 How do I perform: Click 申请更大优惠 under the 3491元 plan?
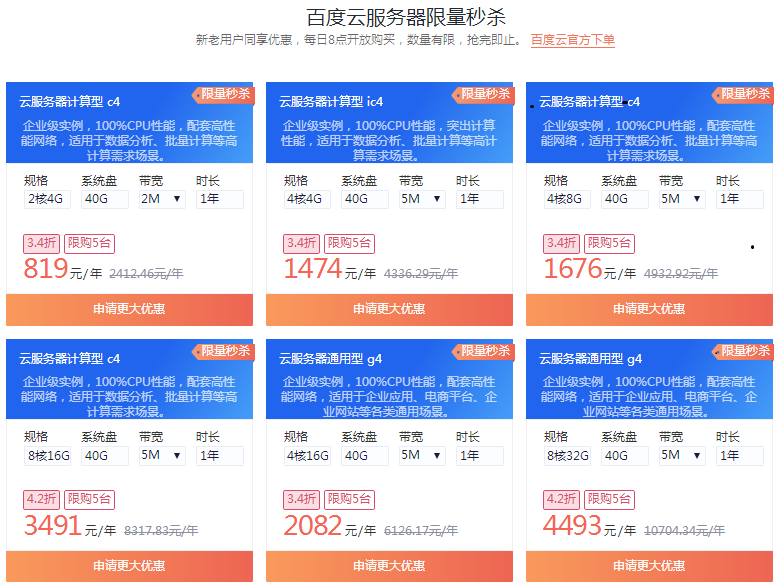[x=130, y=566]
